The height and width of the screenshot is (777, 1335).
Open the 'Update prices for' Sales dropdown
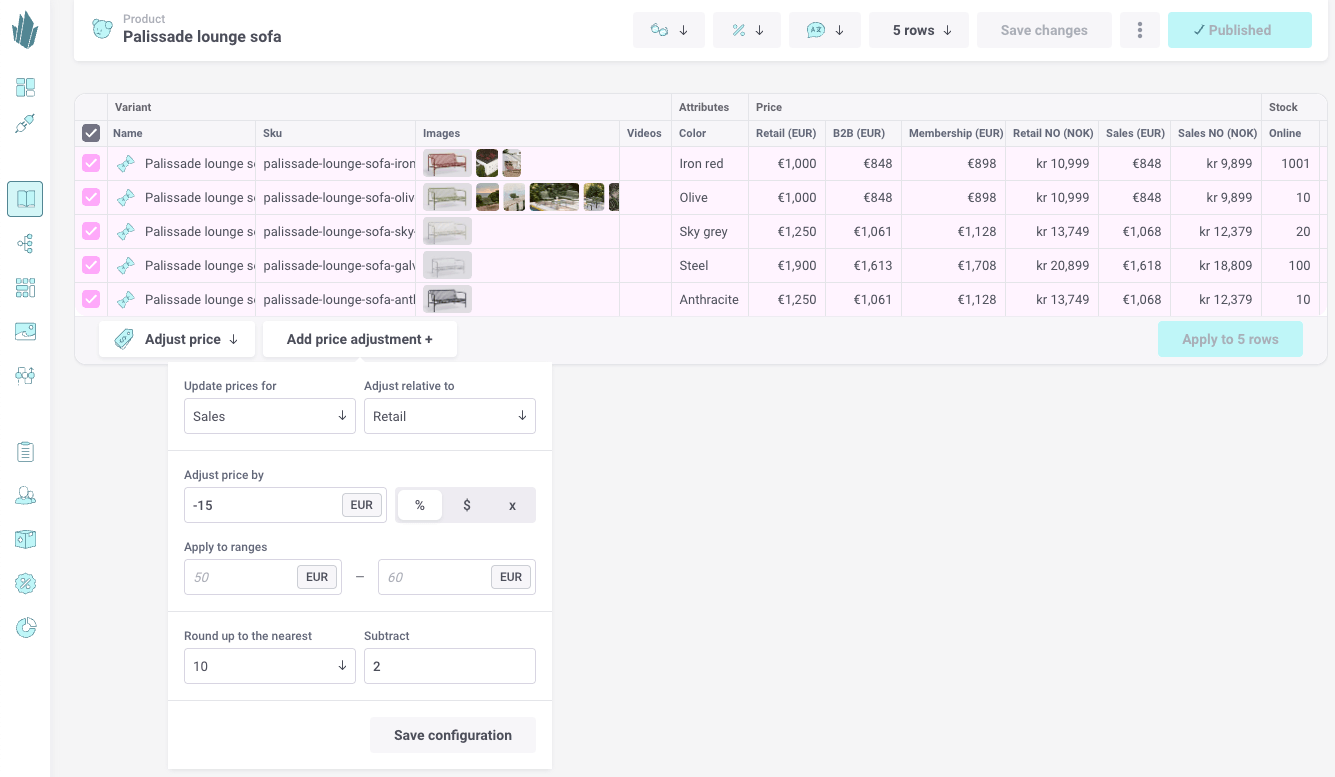(x=269, y=416)
